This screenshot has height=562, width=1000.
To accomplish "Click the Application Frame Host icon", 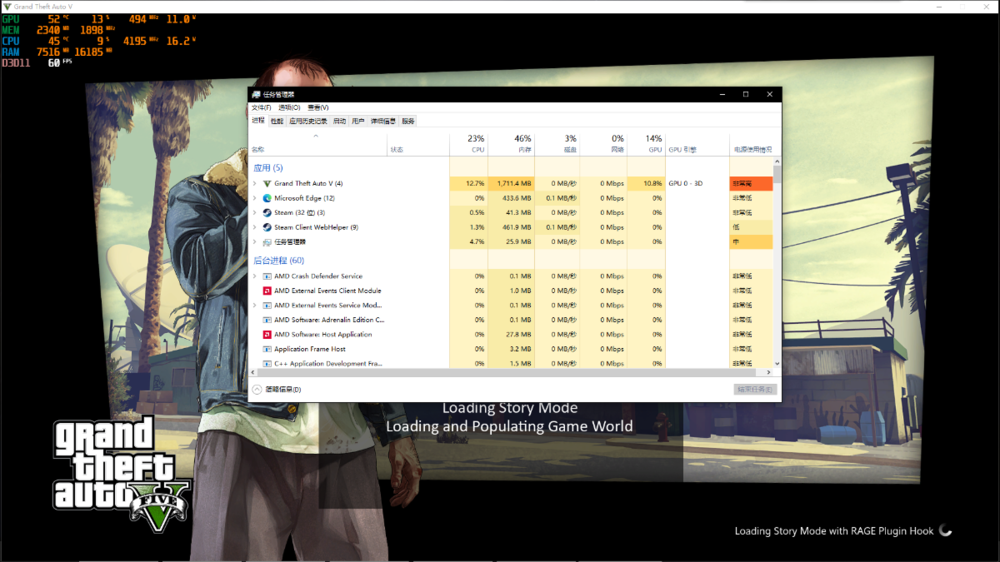I will [267, 349].
